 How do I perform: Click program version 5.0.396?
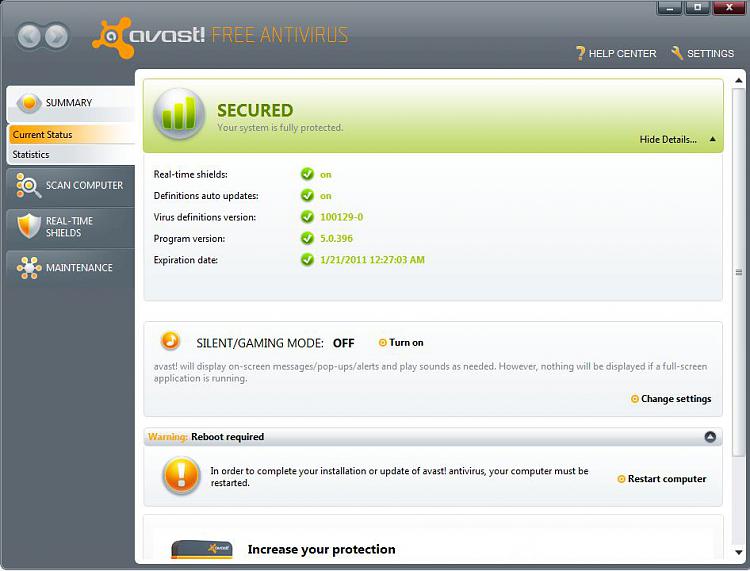click(x=336, y=238)
